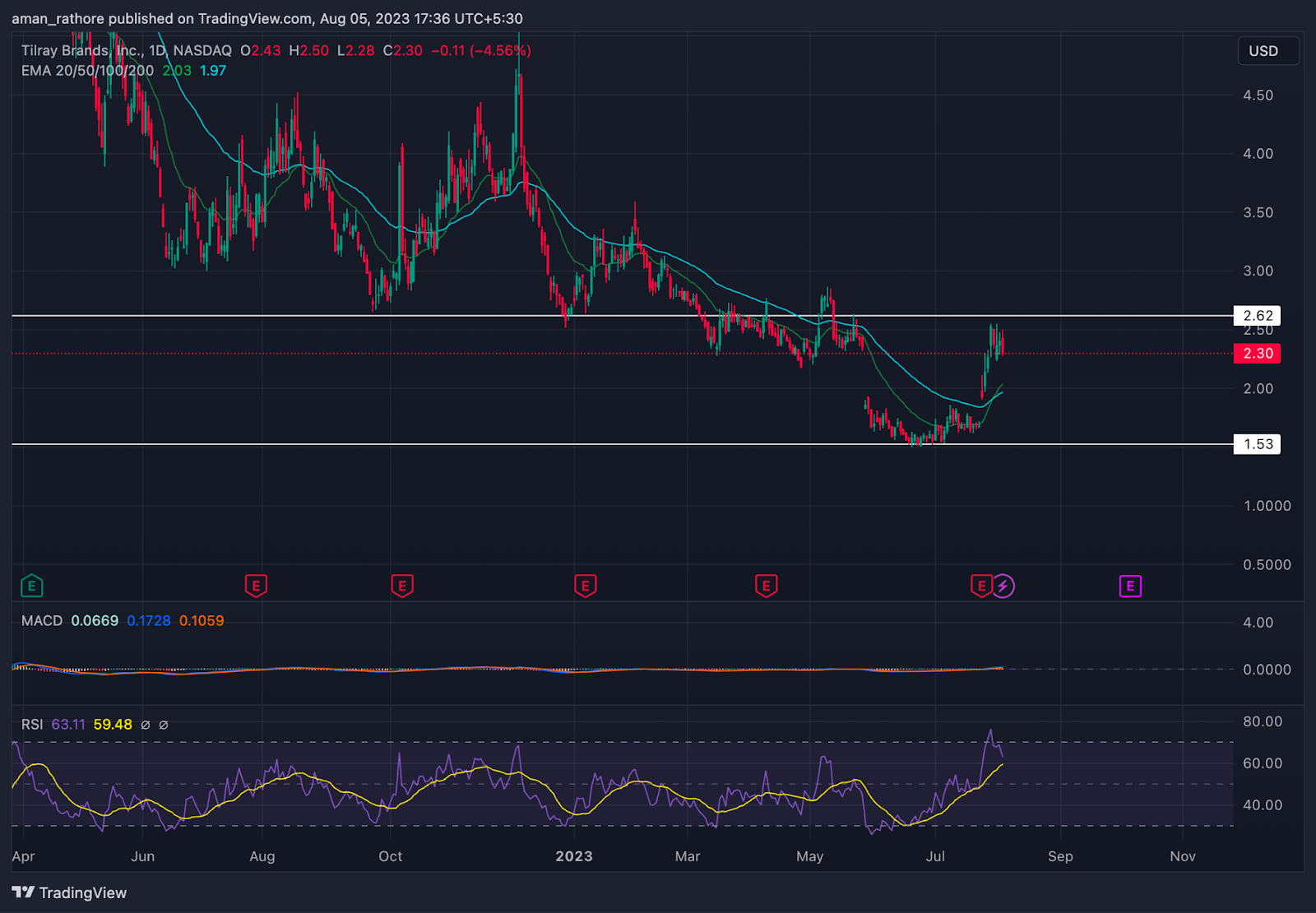Click the MACD indicator label

click(x=42, y=621)
